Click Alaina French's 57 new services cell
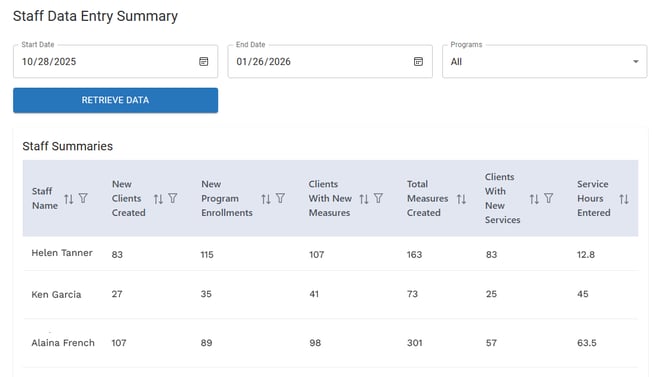The height and width of the screenshot is (377, 670). [x=491, y=343]
